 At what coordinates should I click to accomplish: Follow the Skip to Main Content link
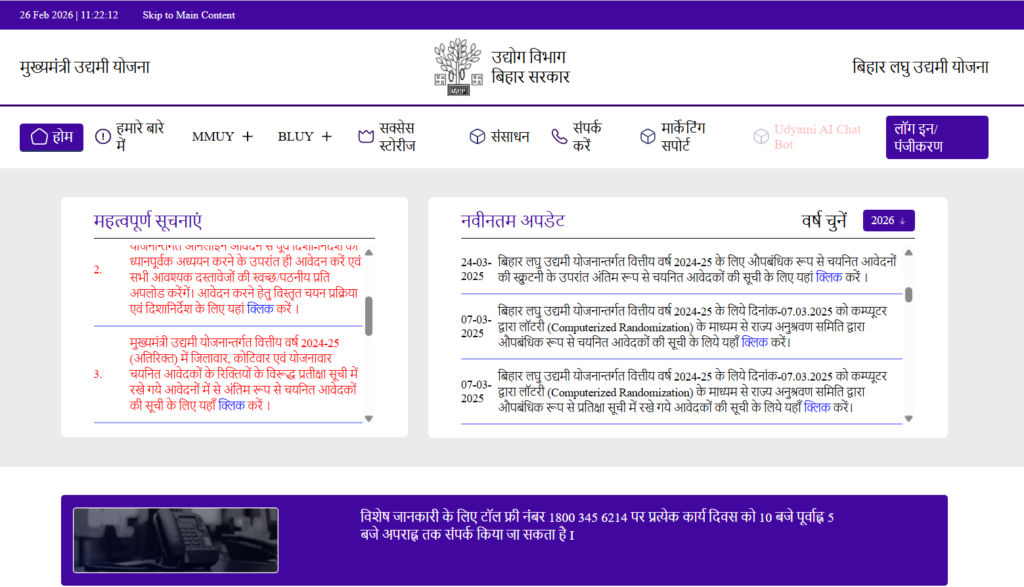pos(189,15)
